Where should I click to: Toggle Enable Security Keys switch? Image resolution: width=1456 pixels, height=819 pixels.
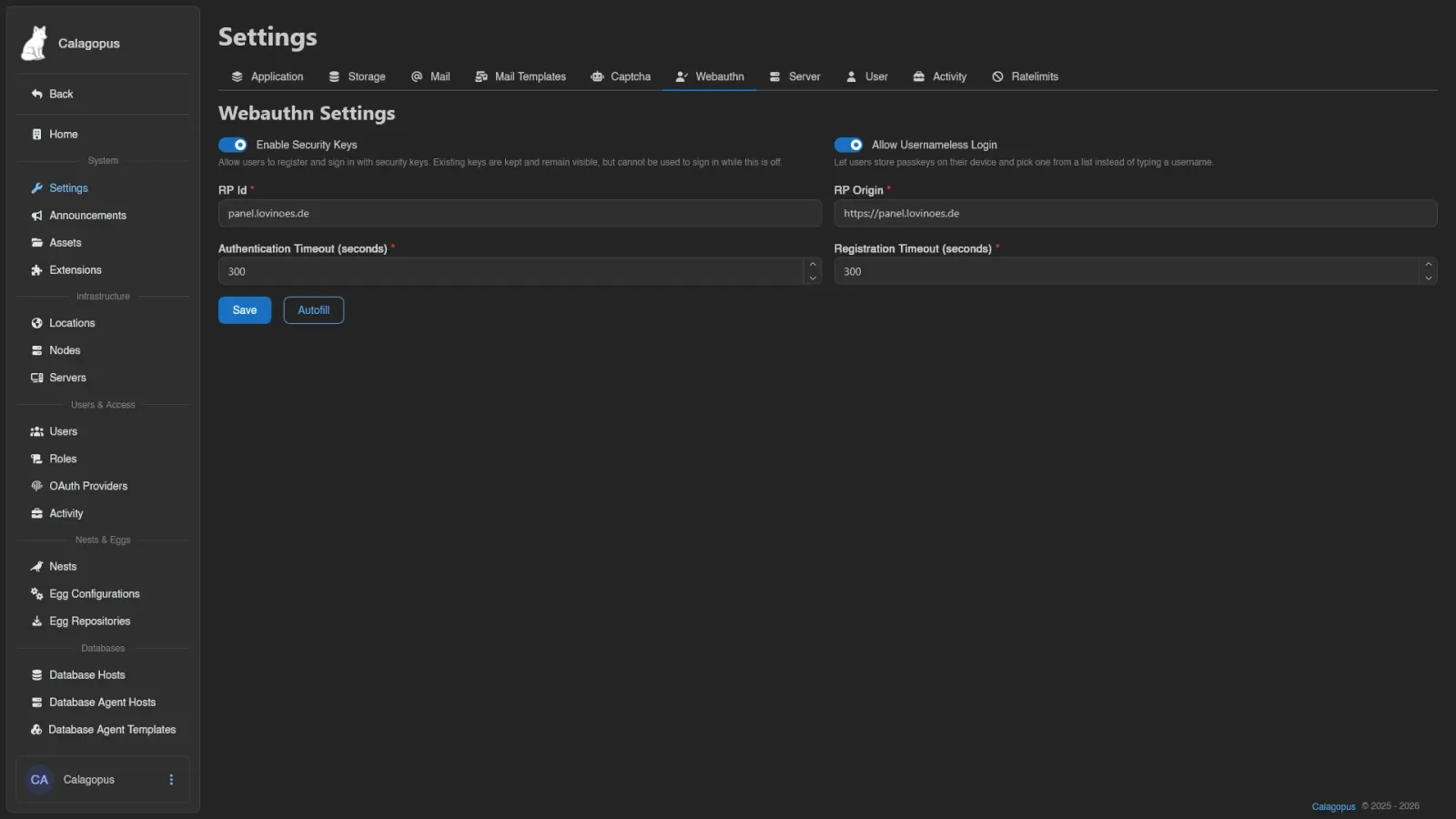click(x=233, y=145)
